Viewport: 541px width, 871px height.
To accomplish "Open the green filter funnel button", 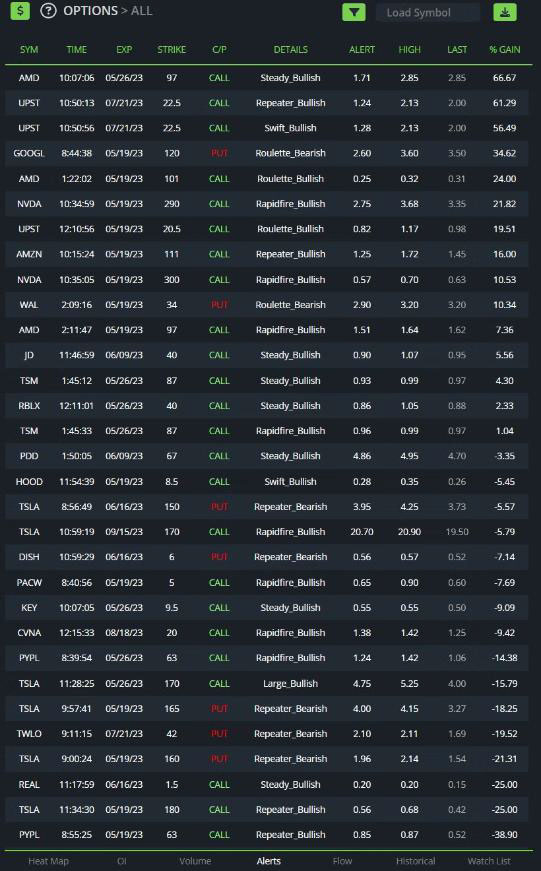I will pos(354,12).
